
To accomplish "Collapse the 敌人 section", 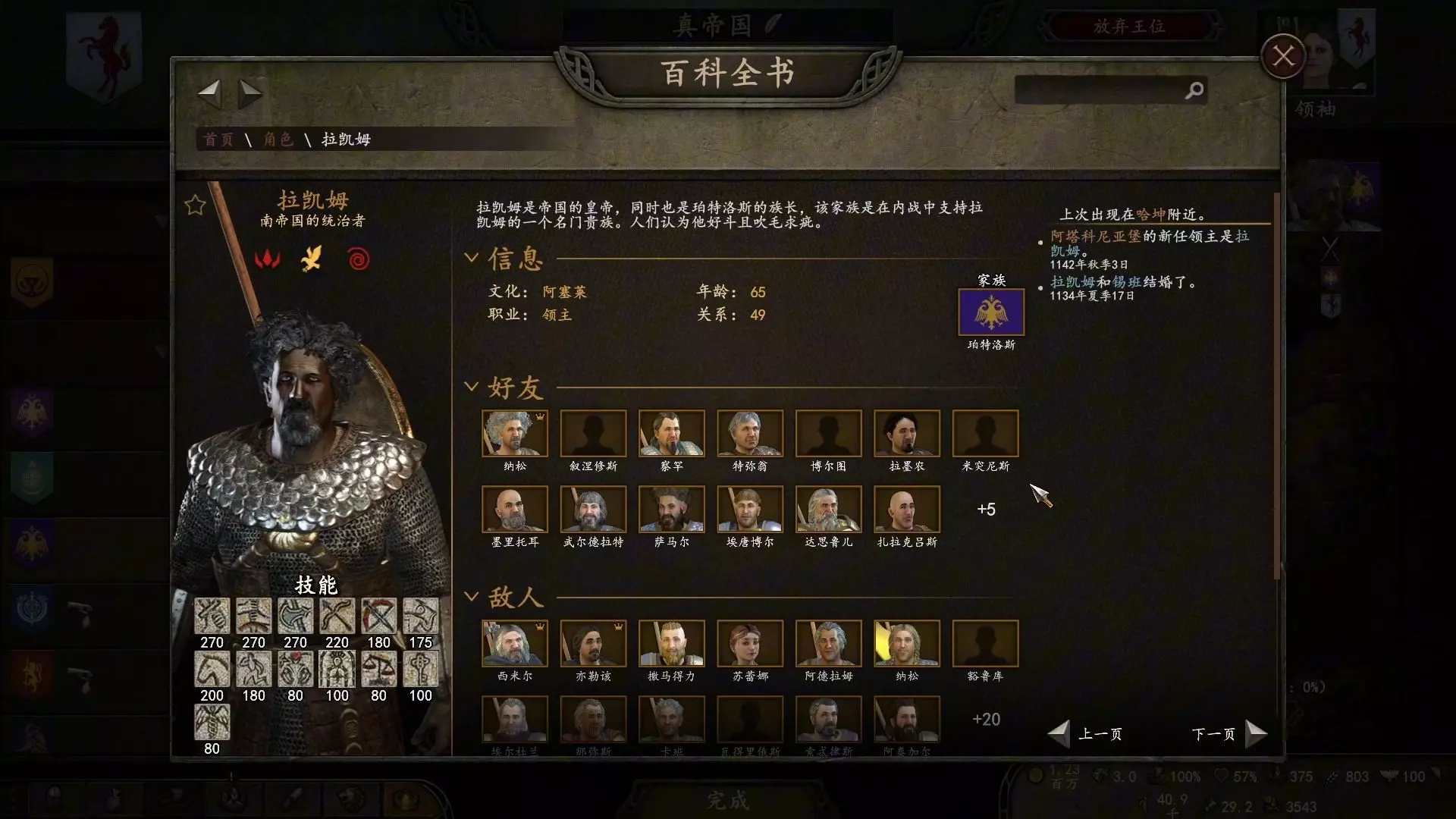I will (471, 596).
